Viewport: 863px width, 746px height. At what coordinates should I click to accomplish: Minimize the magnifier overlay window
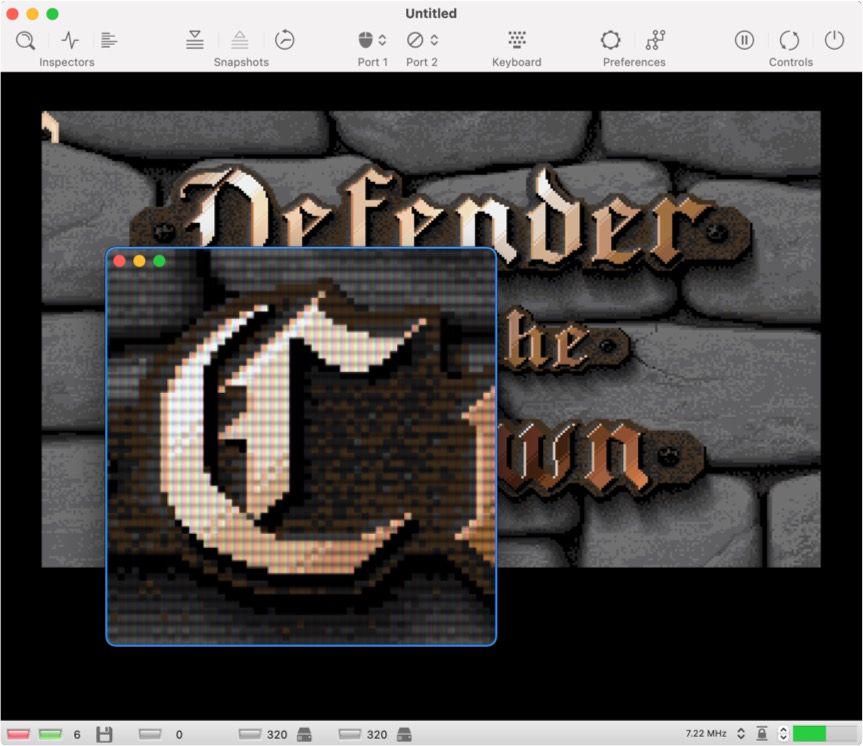pos(139,261)
